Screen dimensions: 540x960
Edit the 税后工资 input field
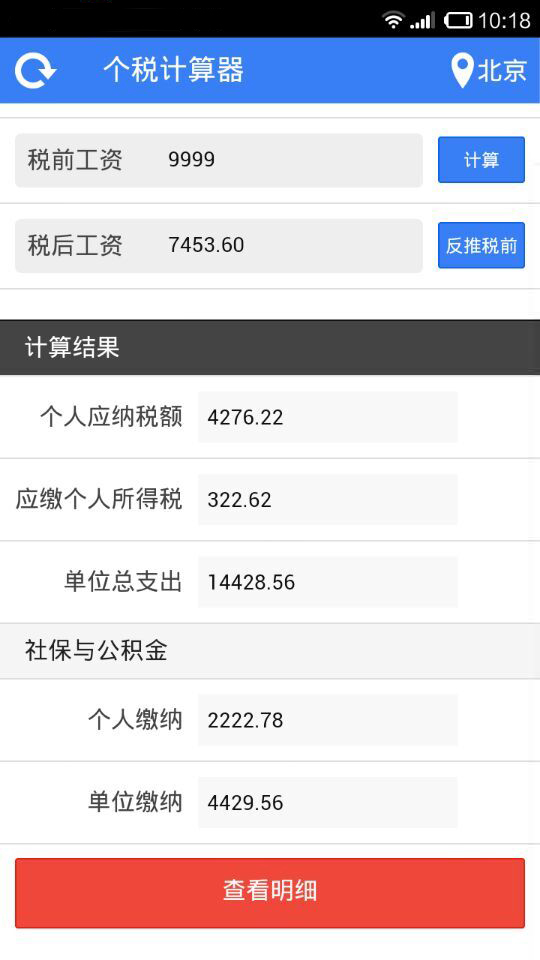pos(219,246)
